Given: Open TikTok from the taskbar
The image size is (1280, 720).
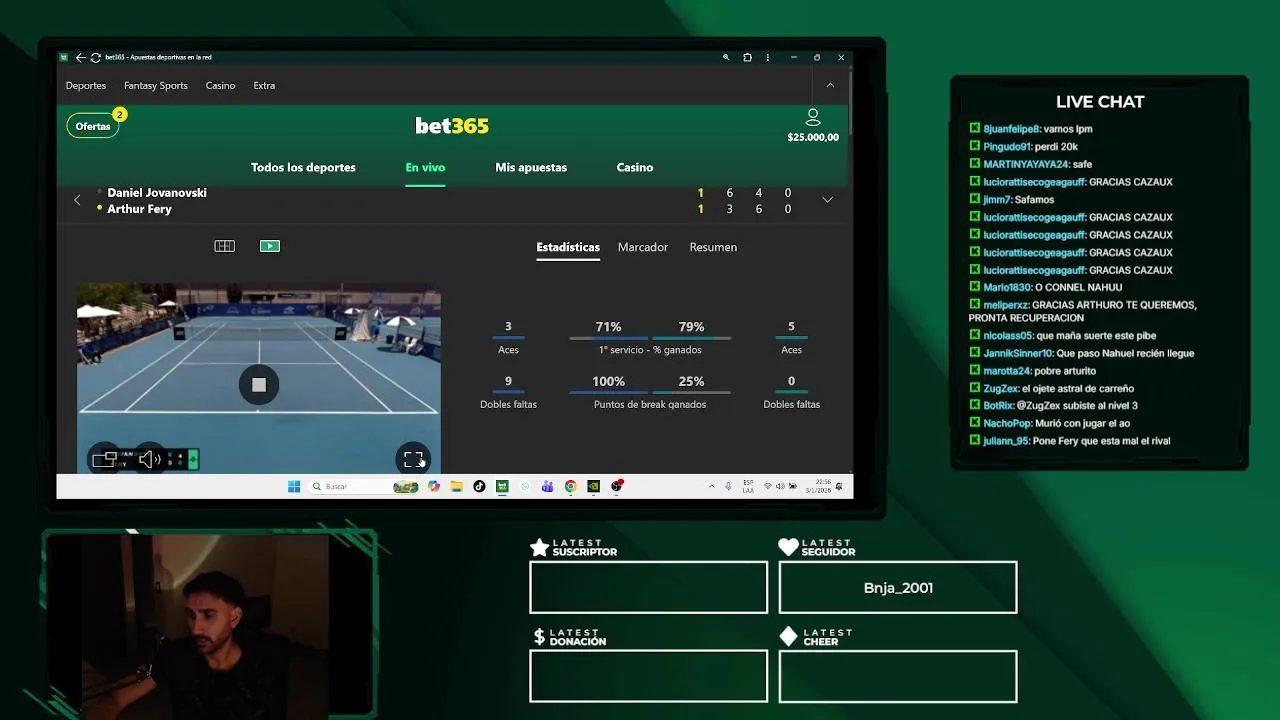Looking at the screenshot, I should pyautogui.click(x=479, y=486).
